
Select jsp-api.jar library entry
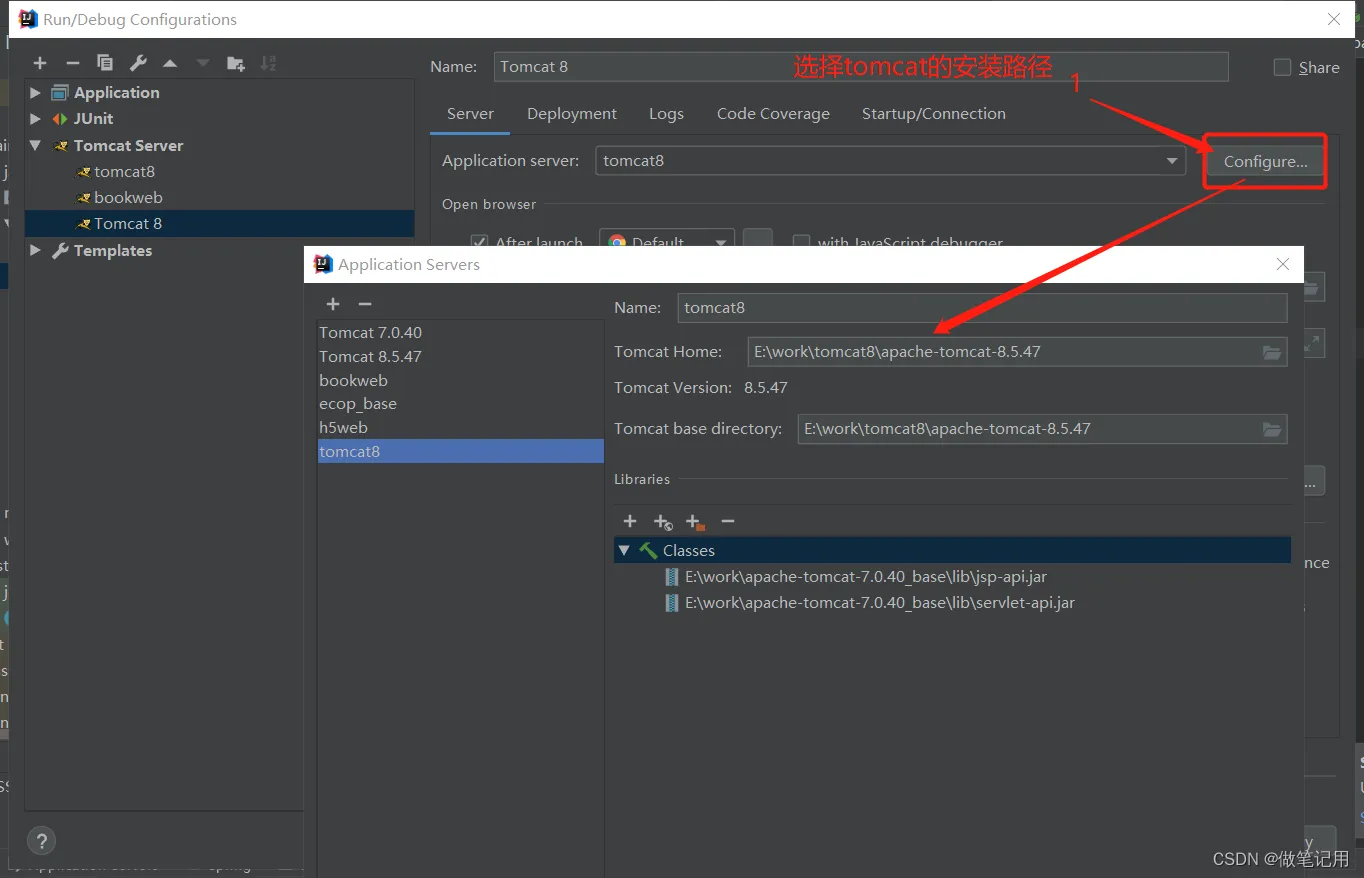[x=866, y=577]
